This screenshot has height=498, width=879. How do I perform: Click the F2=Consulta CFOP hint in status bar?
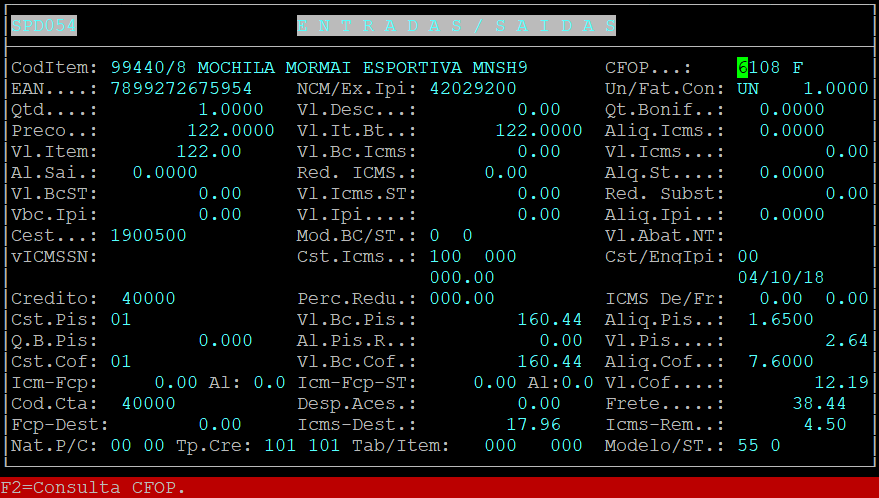coord(93,488)
